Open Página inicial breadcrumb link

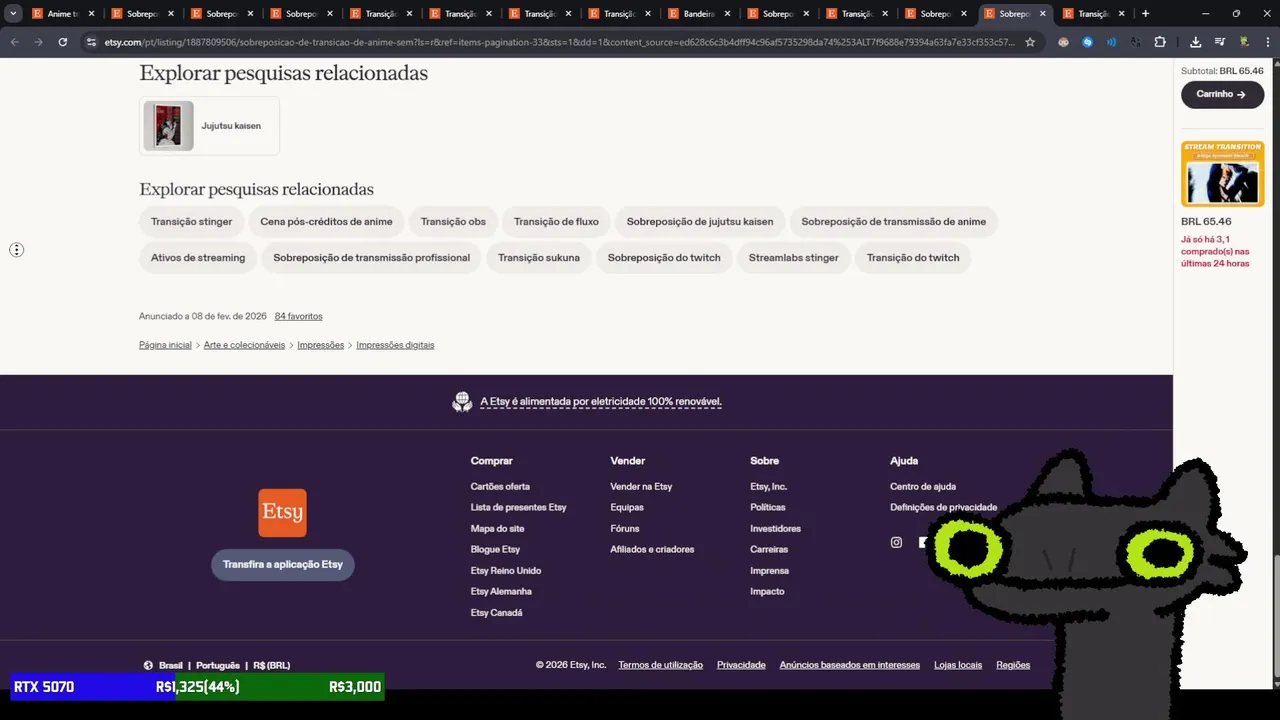point(165,345)
